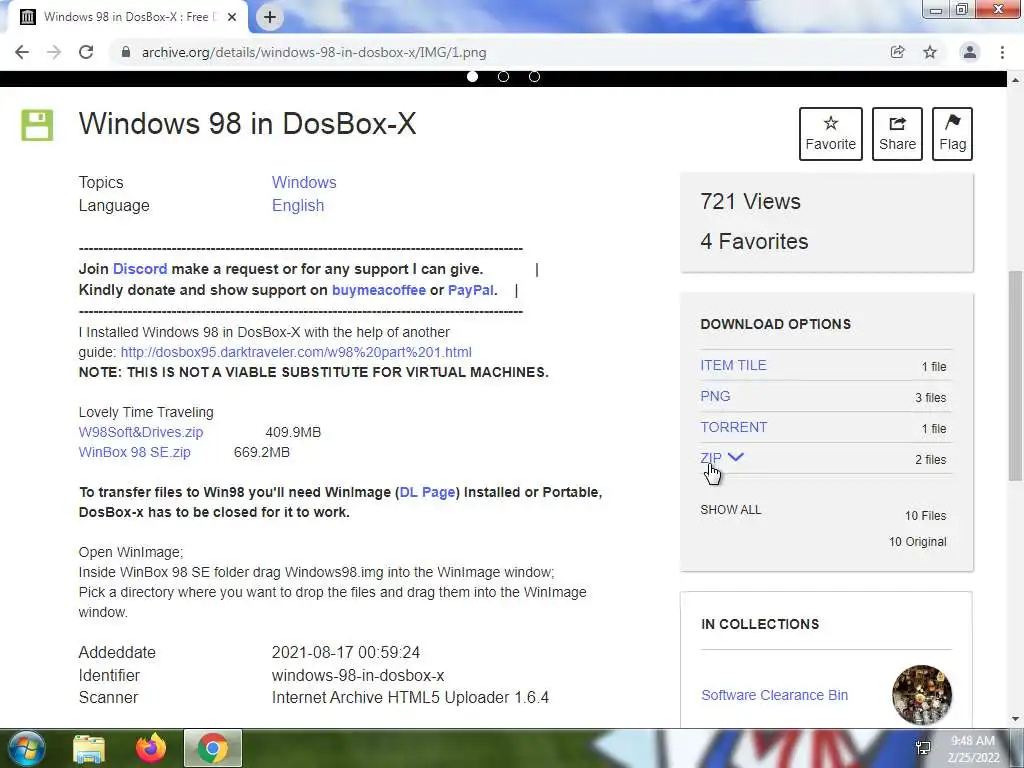Click the address bar URL

tap(314, 52)
